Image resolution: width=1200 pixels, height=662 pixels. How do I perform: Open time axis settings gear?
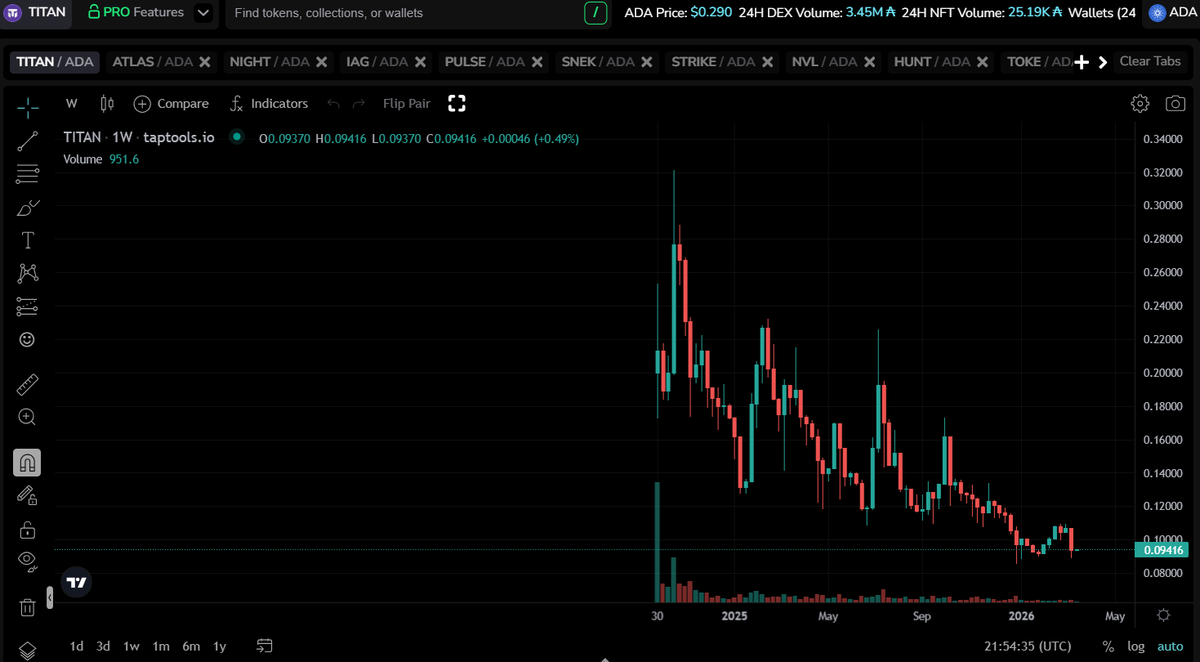tap(1163, 616)
